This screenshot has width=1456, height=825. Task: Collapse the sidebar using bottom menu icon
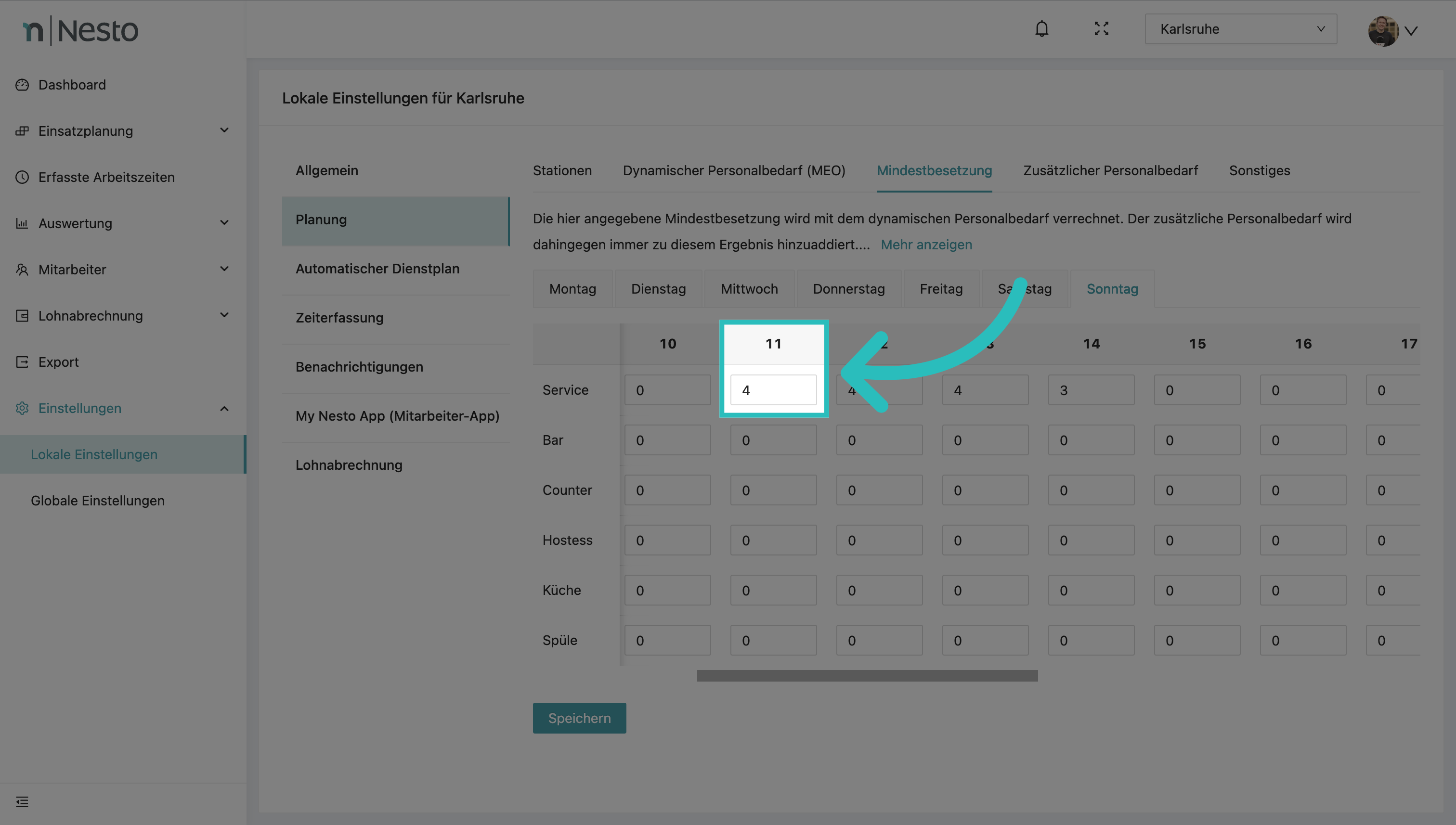22,802
